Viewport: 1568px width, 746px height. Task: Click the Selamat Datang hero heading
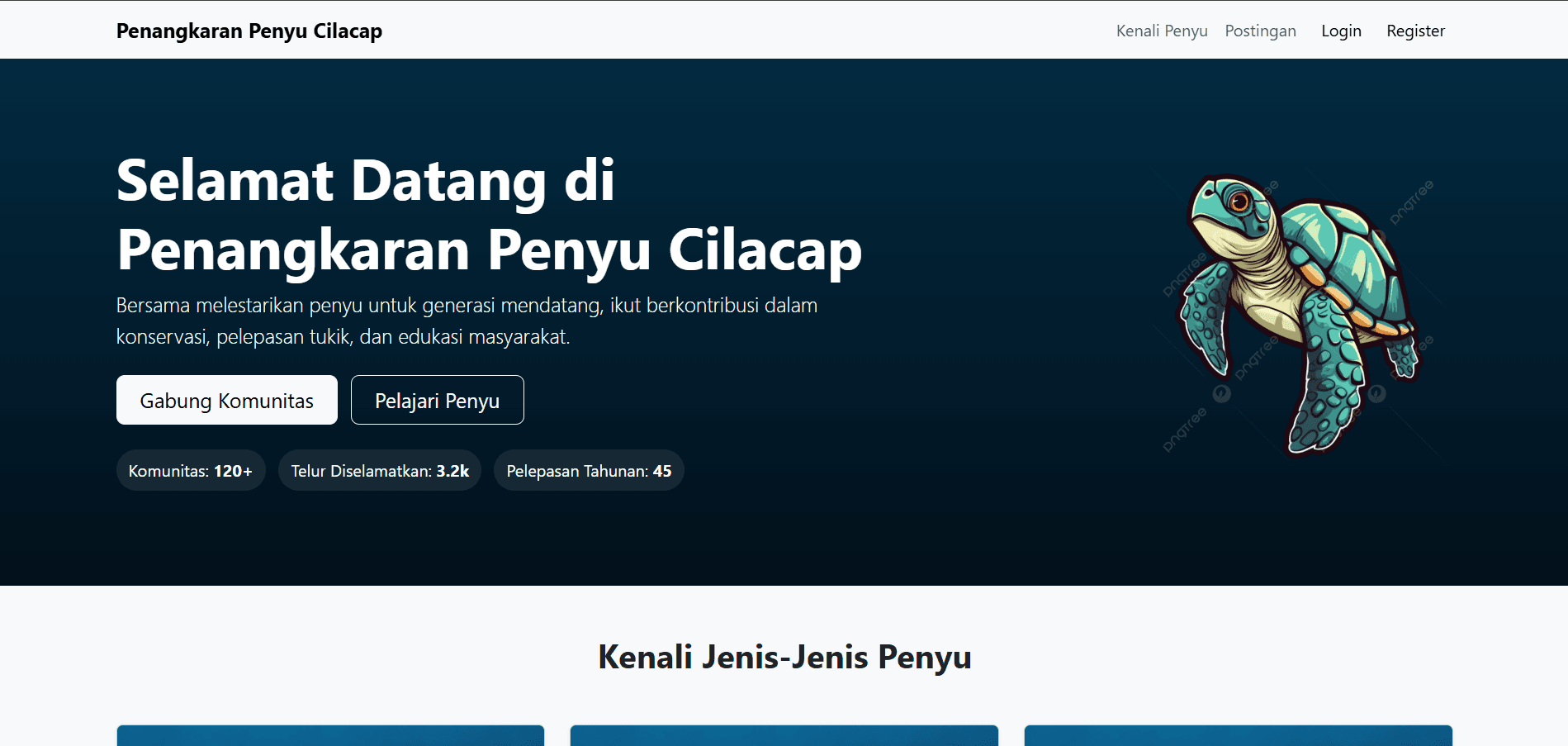click(x=489, y=215)
